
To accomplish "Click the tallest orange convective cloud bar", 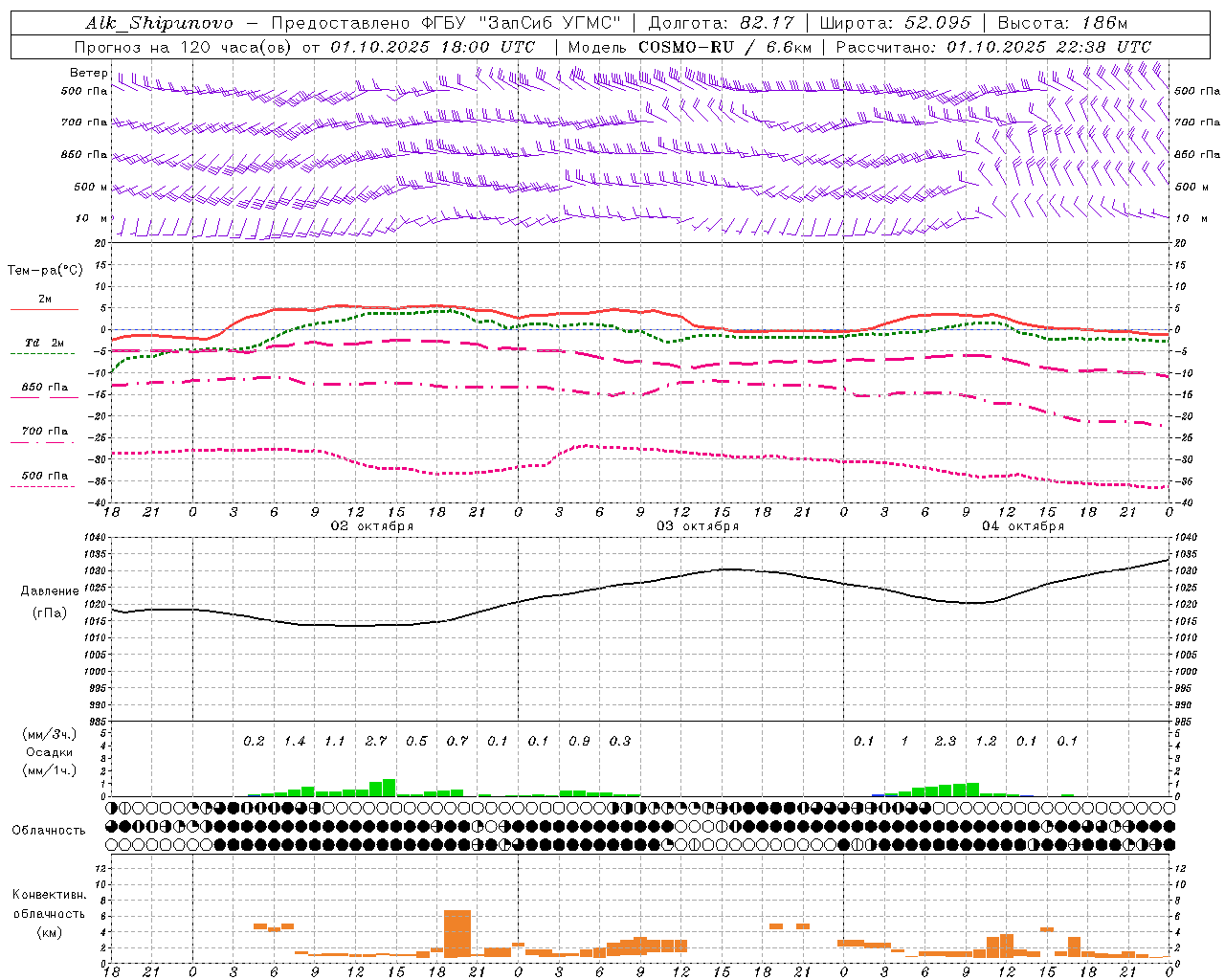I will 457,933.
